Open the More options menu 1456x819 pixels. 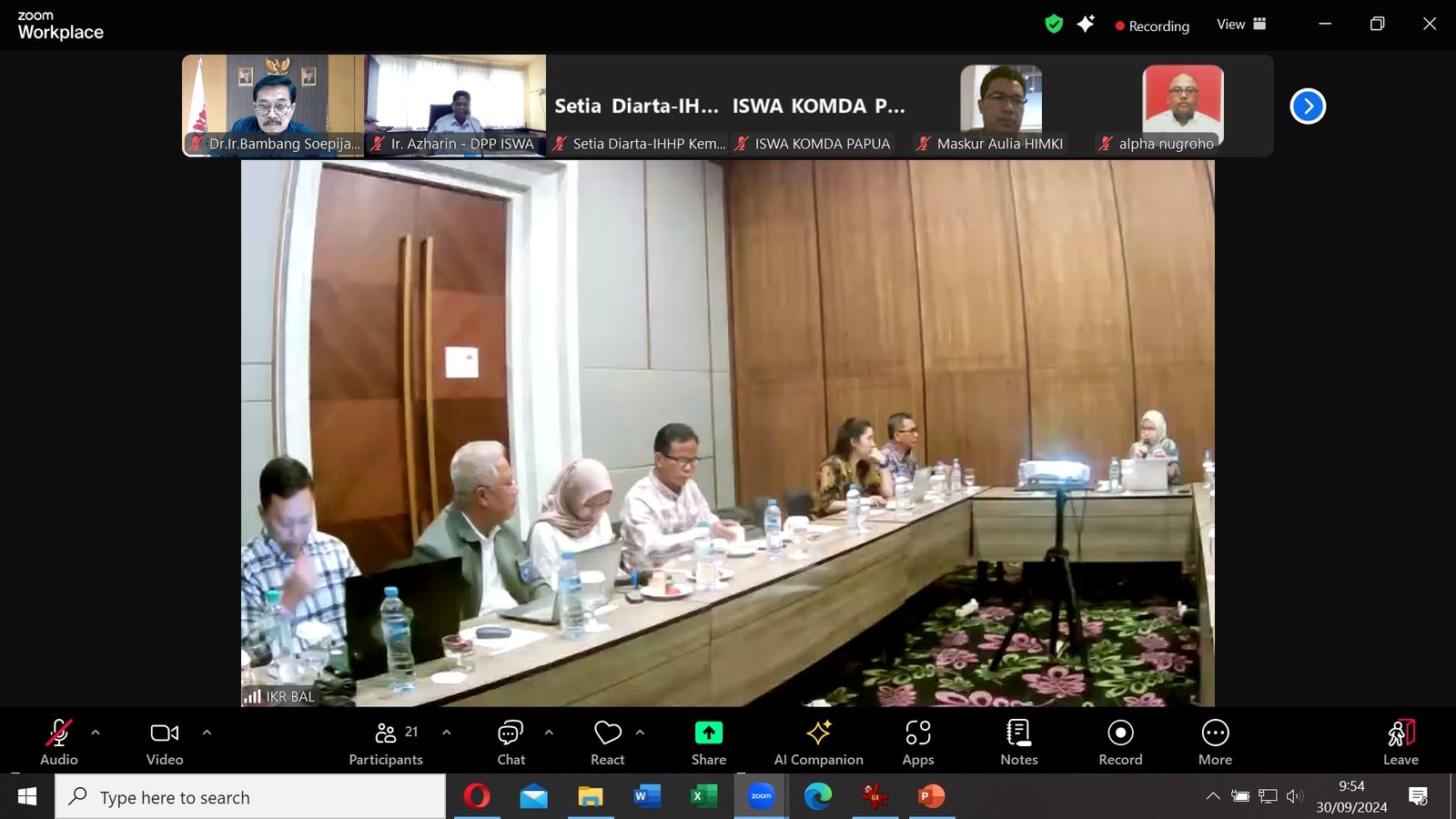(1216, 743)
